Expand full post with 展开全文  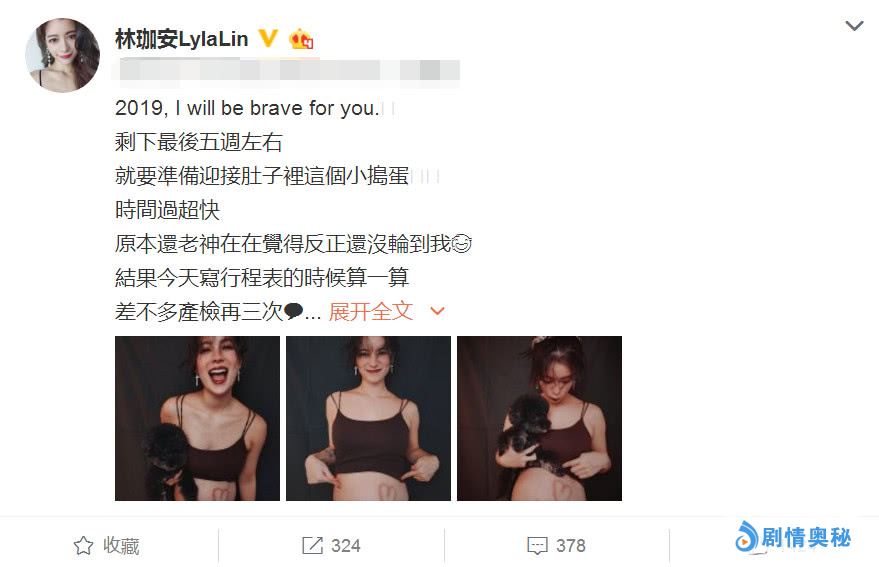coord(371,311)
